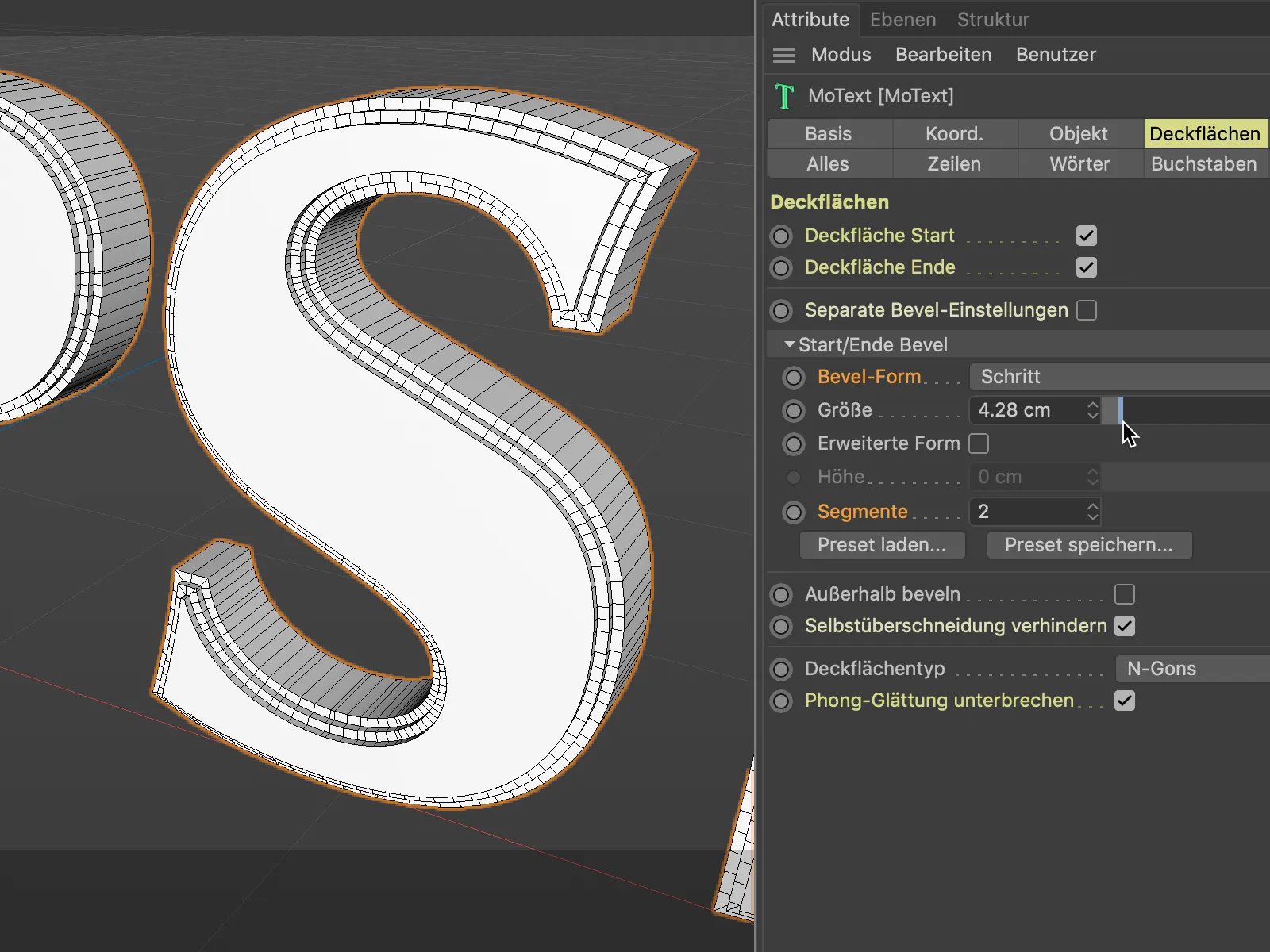This screenshot has width=1270, height=952.
Task: Click animation dot beside Größe
Action: [x=794, y=410]
